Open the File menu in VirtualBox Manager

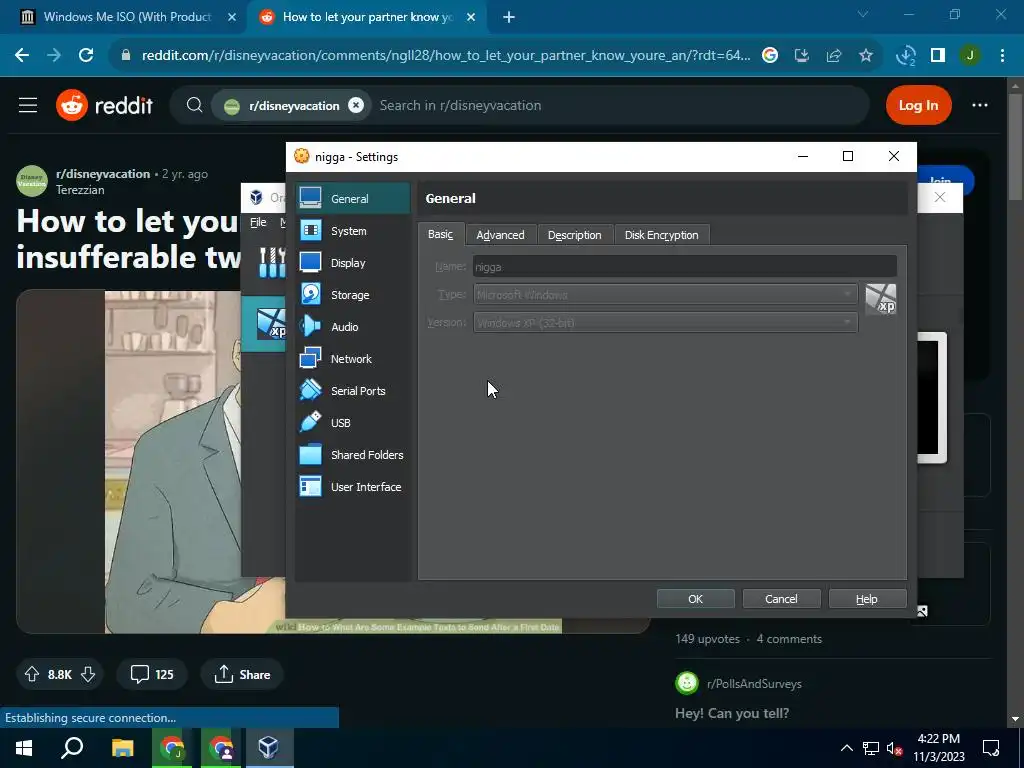coord(258,223)
